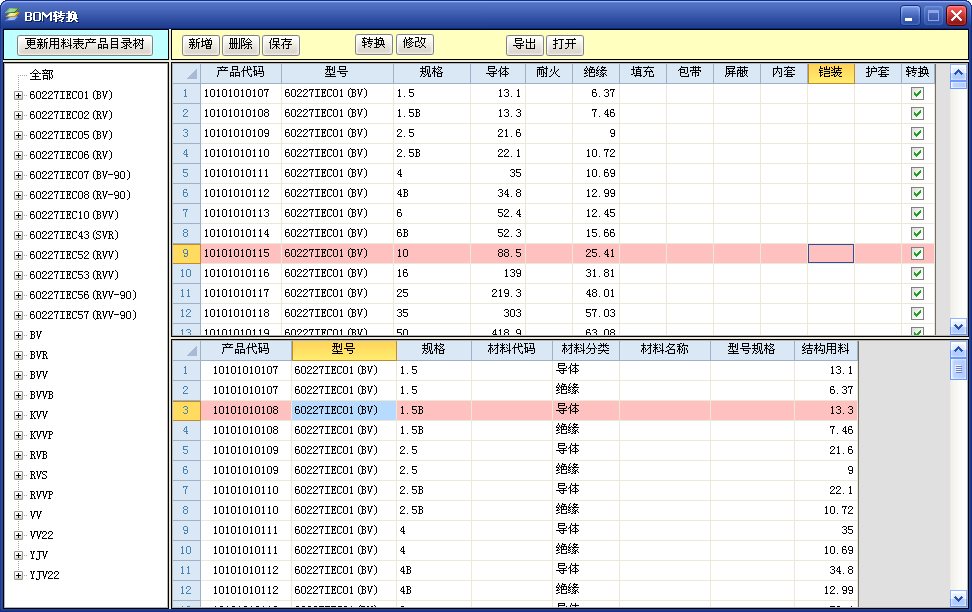This screenshot has width=972, height=612.
Task: Expand the KVVP tree node
Action: coord(19,435)
